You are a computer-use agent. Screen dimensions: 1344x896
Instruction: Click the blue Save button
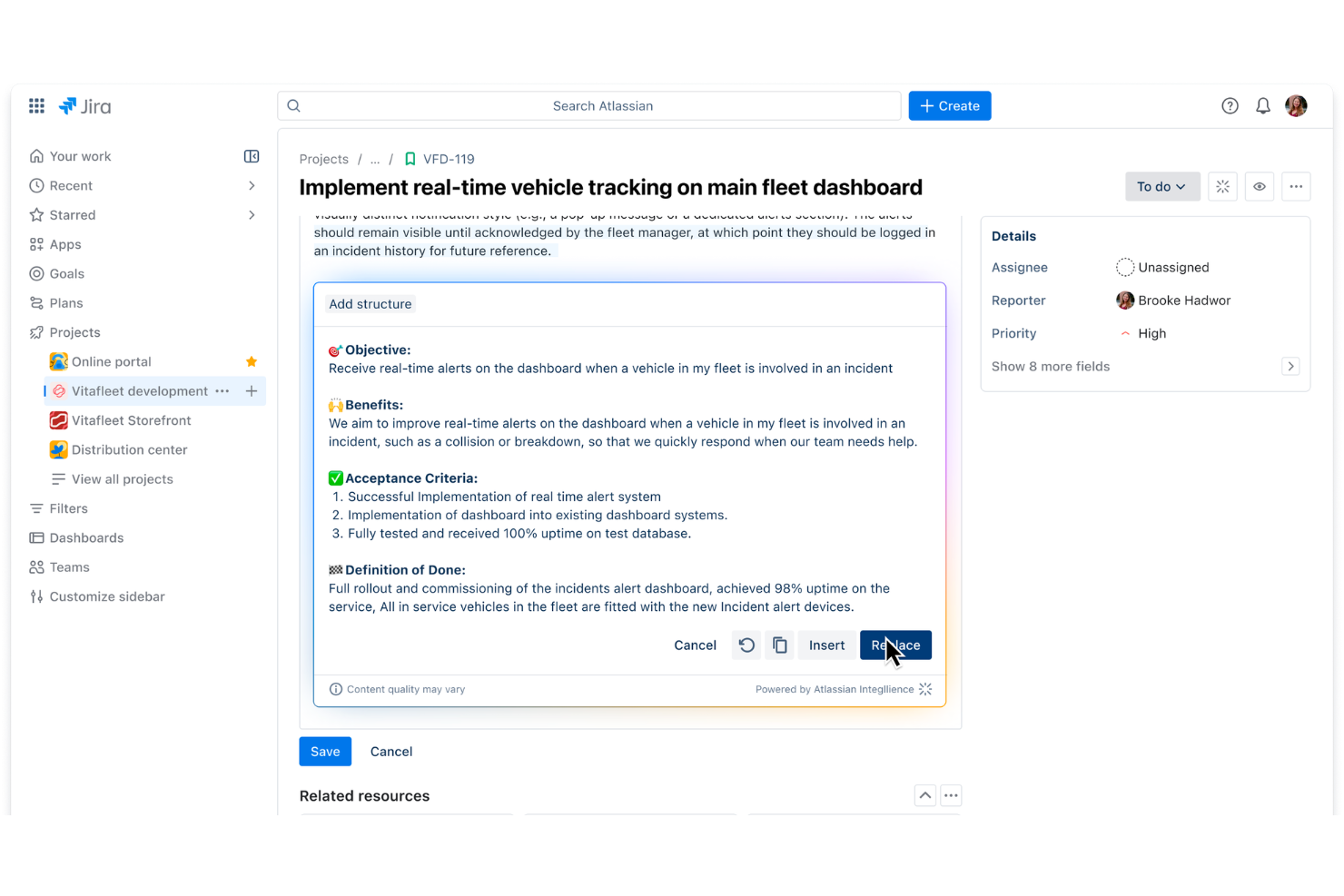click(325, 752)
